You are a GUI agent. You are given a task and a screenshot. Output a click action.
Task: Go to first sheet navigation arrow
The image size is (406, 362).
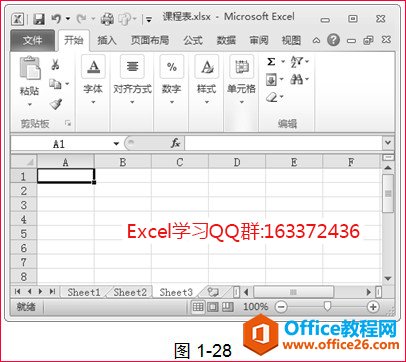(17, 292)
